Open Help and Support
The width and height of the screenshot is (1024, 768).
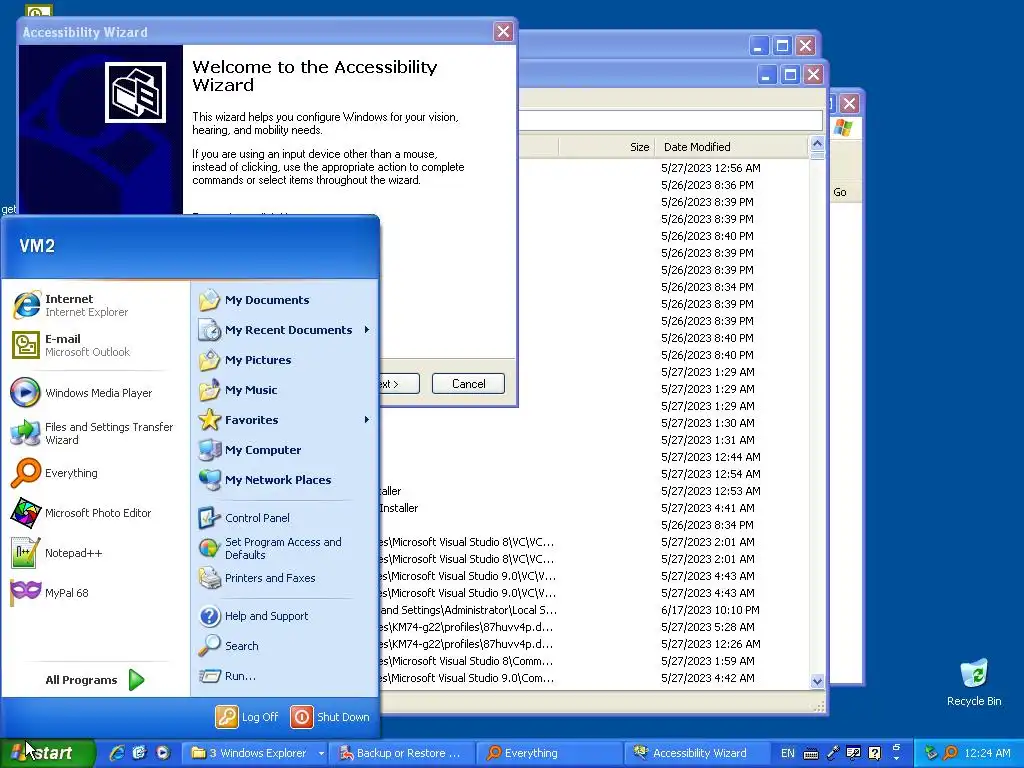point(284,616)
